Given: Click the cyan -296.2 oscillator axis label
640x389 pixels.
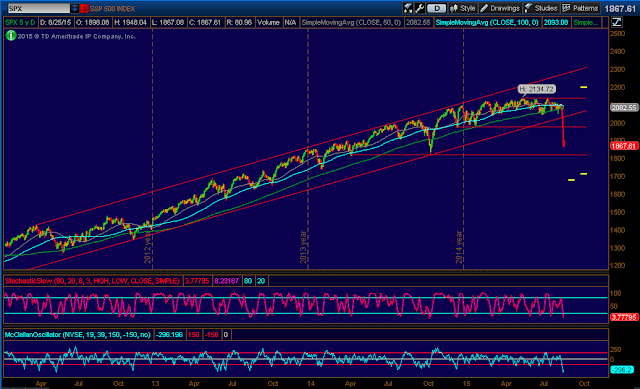Looking at the screenshot, I should coord(622,370).
